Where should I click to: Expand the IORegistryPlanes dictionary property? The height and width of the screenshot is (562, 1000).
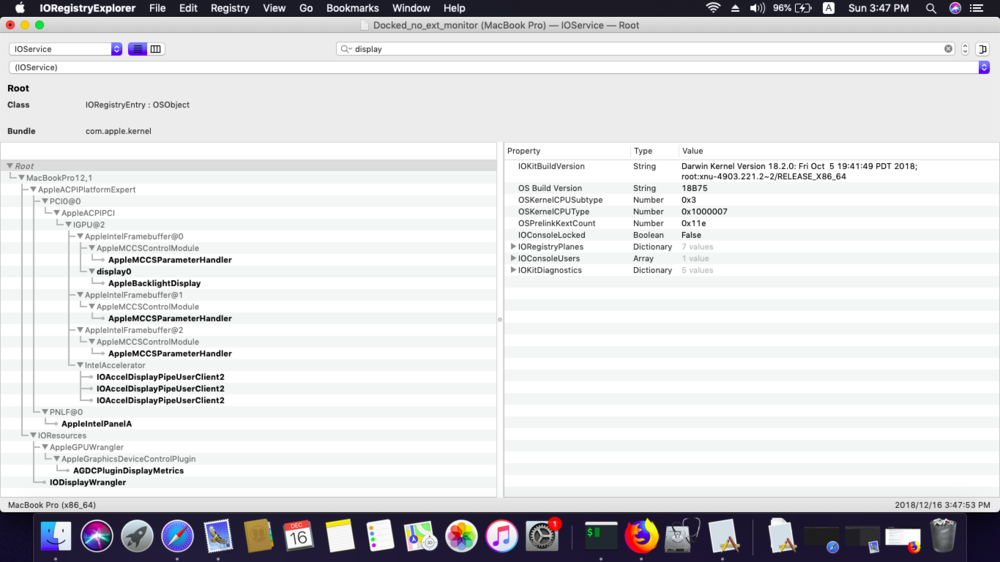[514, 247]
